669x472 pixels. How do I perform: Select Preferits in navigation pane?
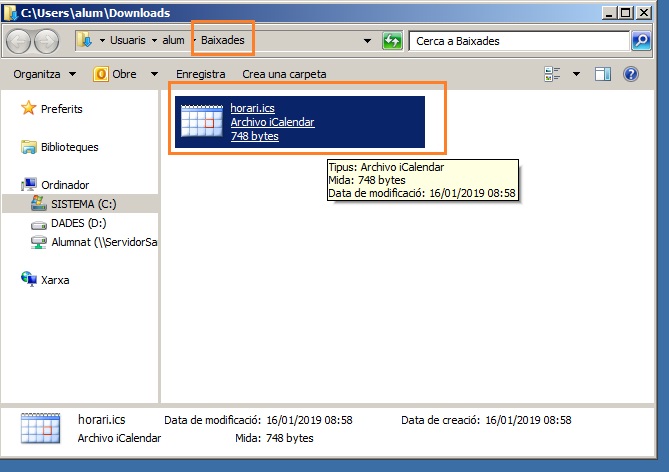click(x=61, y=109)
